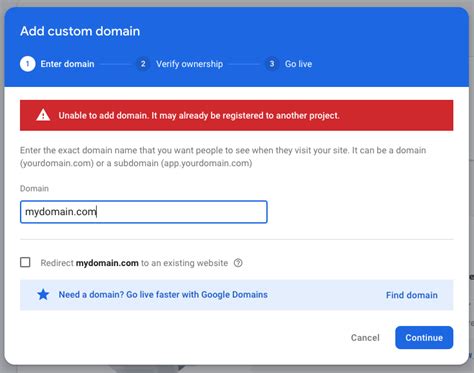Select the 'Verify ownership' step label

(189, 64)
